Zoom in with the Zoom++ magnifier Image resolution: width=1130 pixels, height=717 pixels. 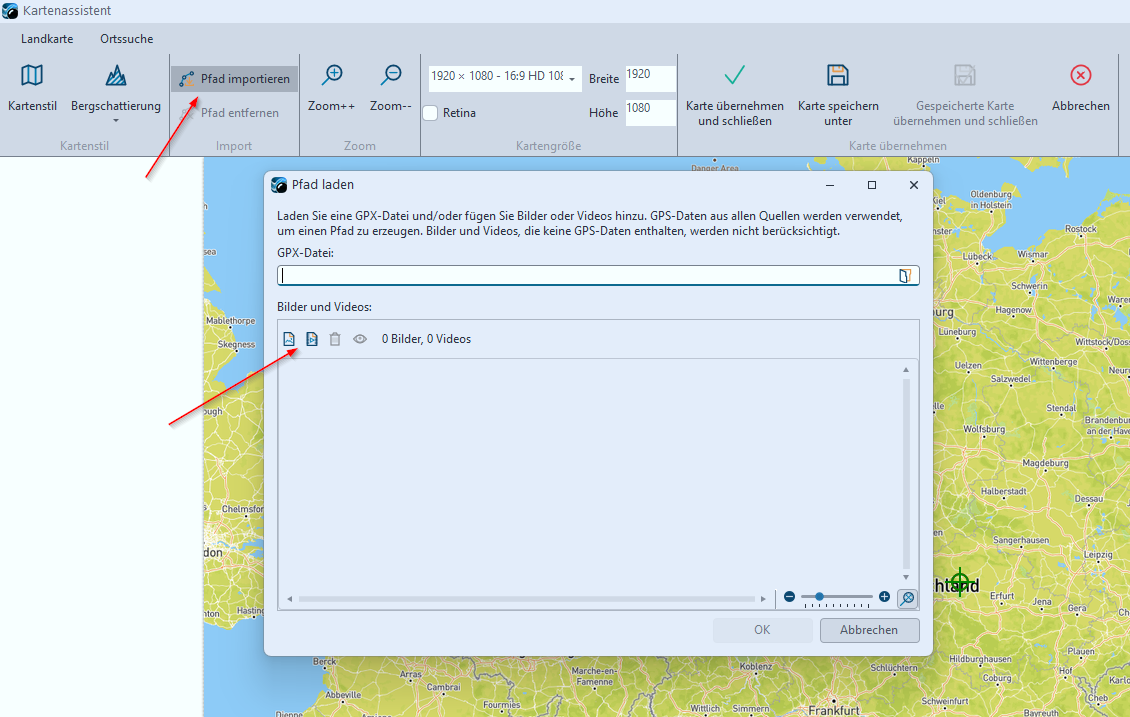pyautogui.click(x=332, y=75)
